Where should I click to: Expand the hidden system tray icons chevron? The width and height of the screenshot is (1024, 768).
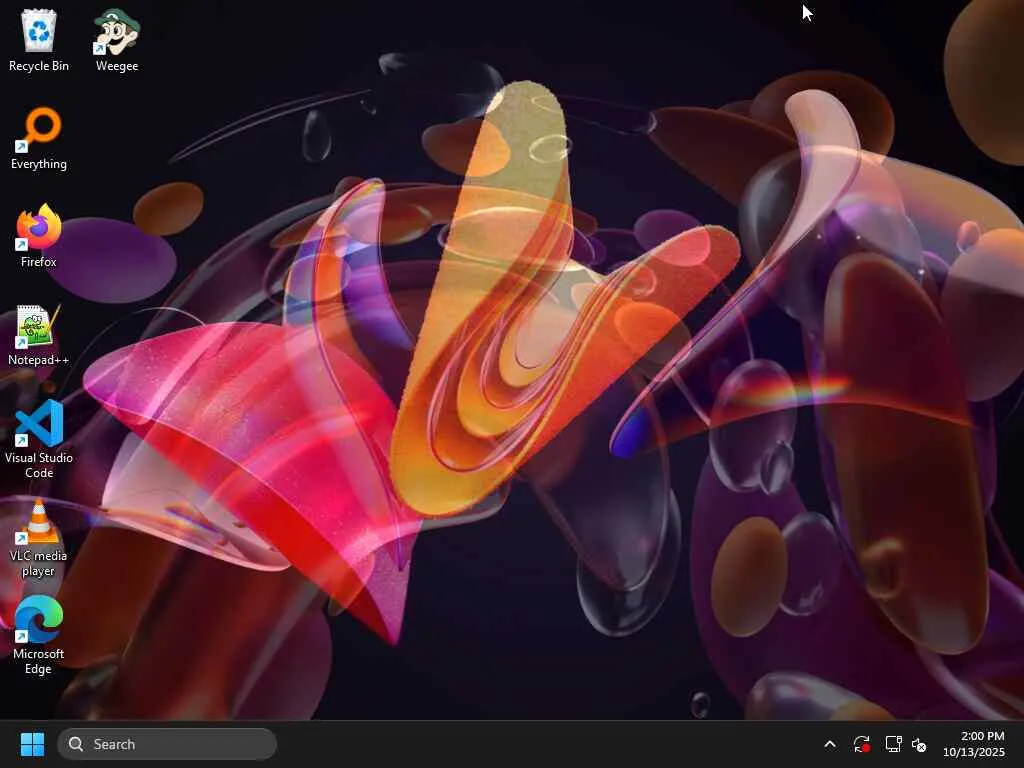click(x=829, y=744)
